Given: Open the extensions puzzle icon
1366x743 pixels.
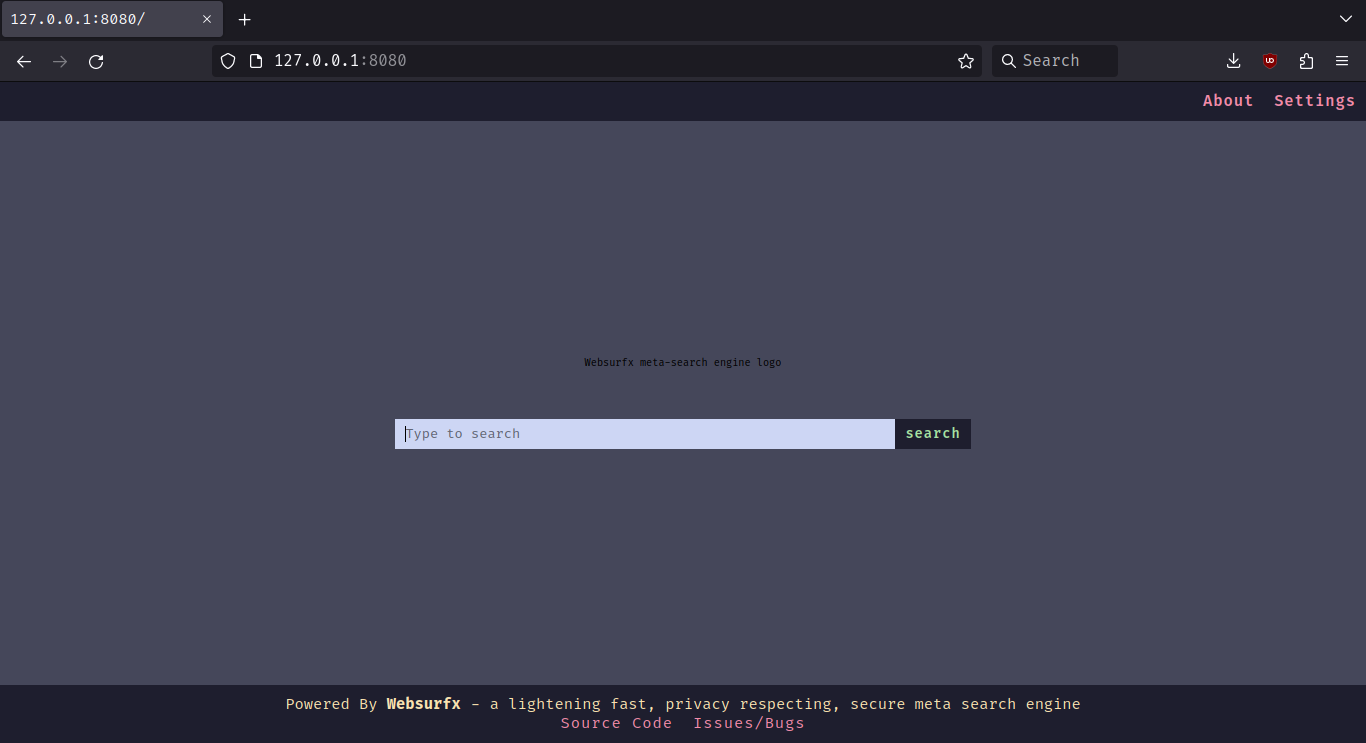Looking at the screenshot, I should tap(1306, 61).
